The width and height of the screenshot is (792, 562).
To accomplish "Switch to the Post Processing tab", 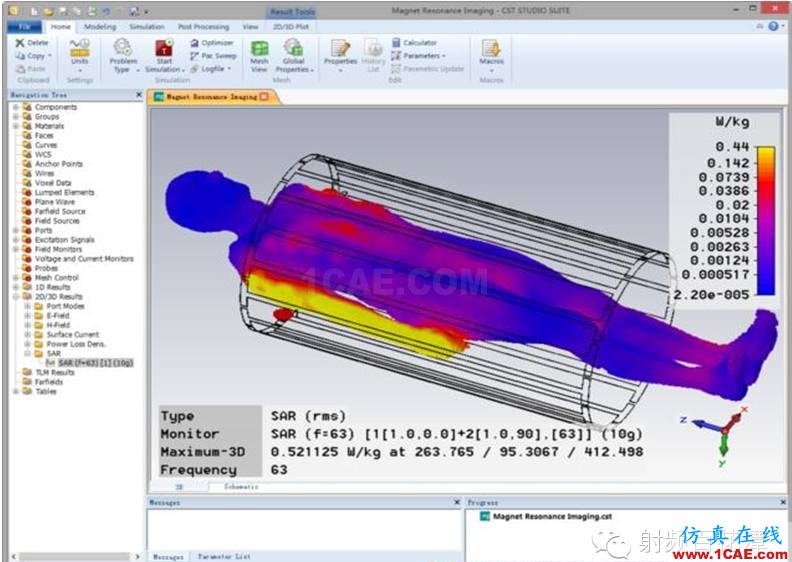I will coord(204,27).
